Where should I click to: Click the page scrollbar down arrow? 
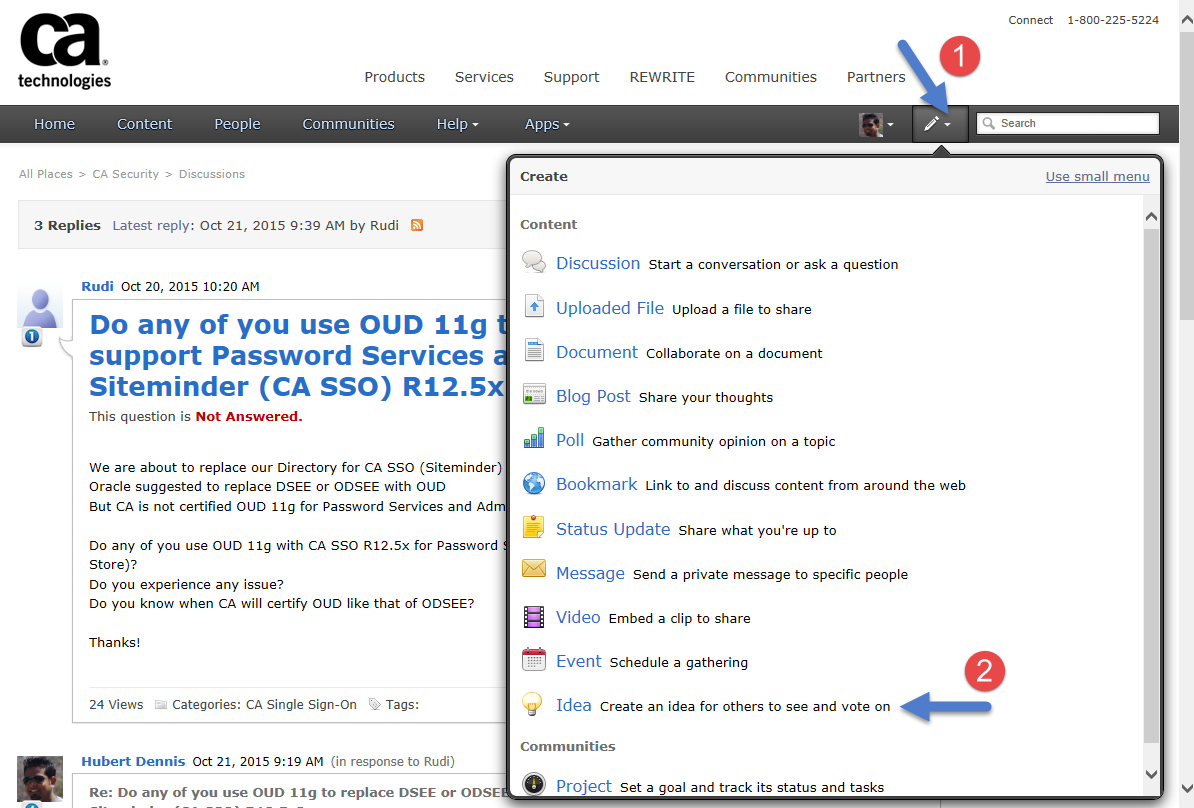[x=1186, y=788]
